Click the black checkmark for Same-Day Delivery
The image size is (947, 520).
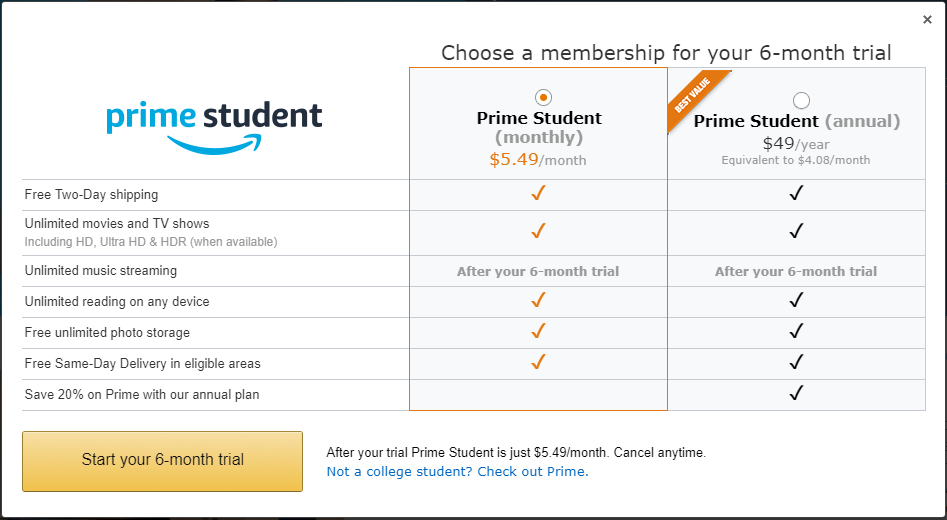796,362
